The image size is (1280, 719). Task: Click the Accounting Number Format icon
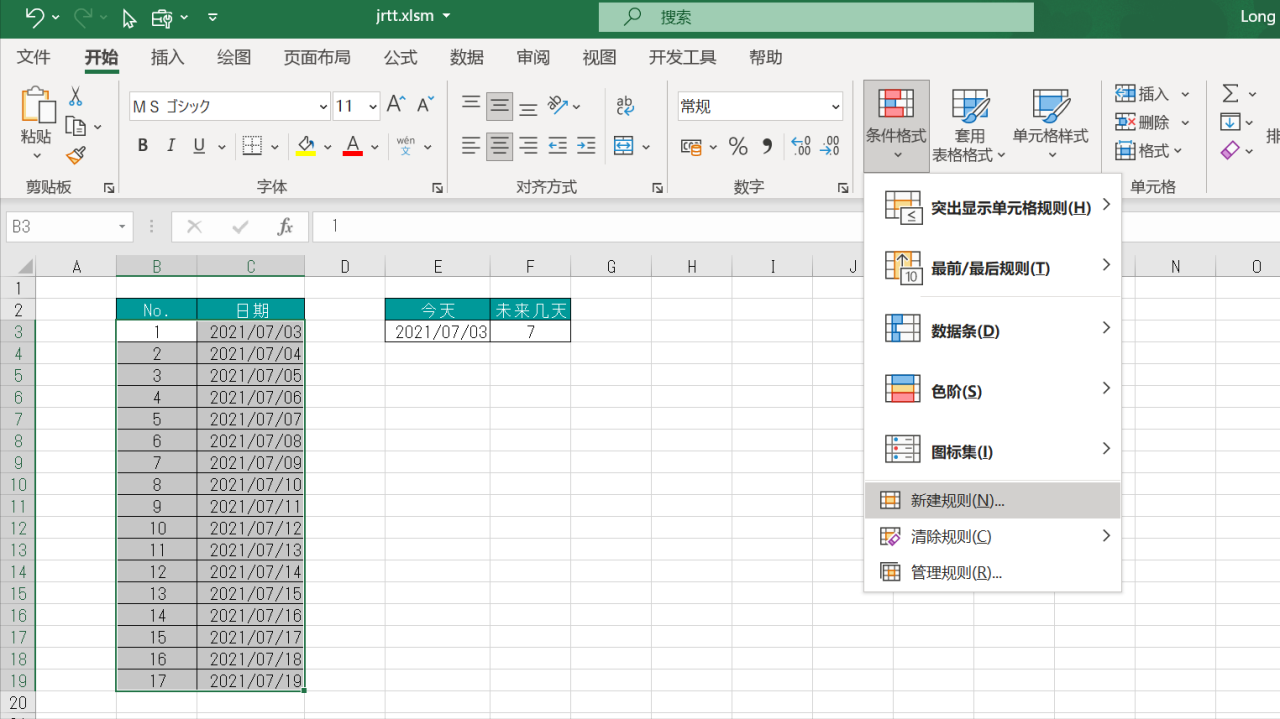[691, 147]
